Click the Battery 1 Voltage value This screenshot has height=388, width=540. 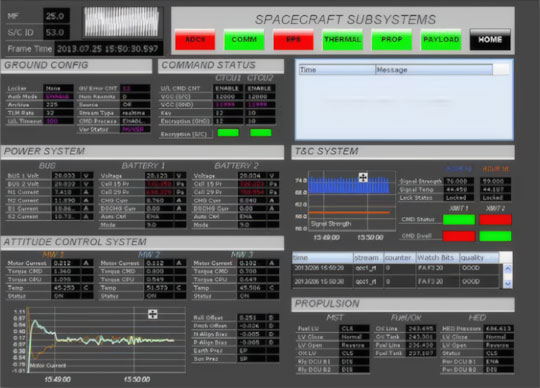pyautogui.click(x=159, y=176)
